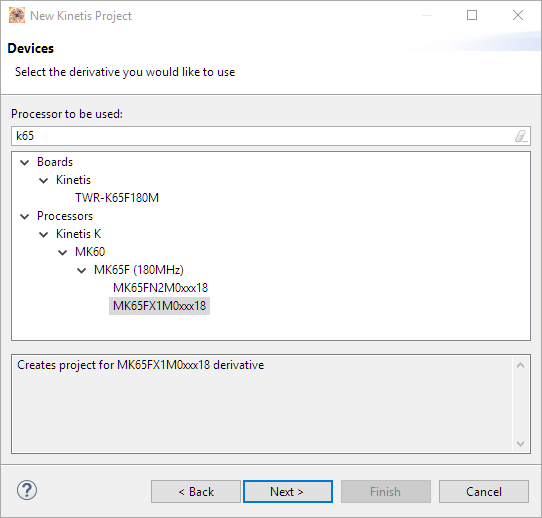Select the TWR-K65F180M board
The image size is (542, 518).
[117, 198]
